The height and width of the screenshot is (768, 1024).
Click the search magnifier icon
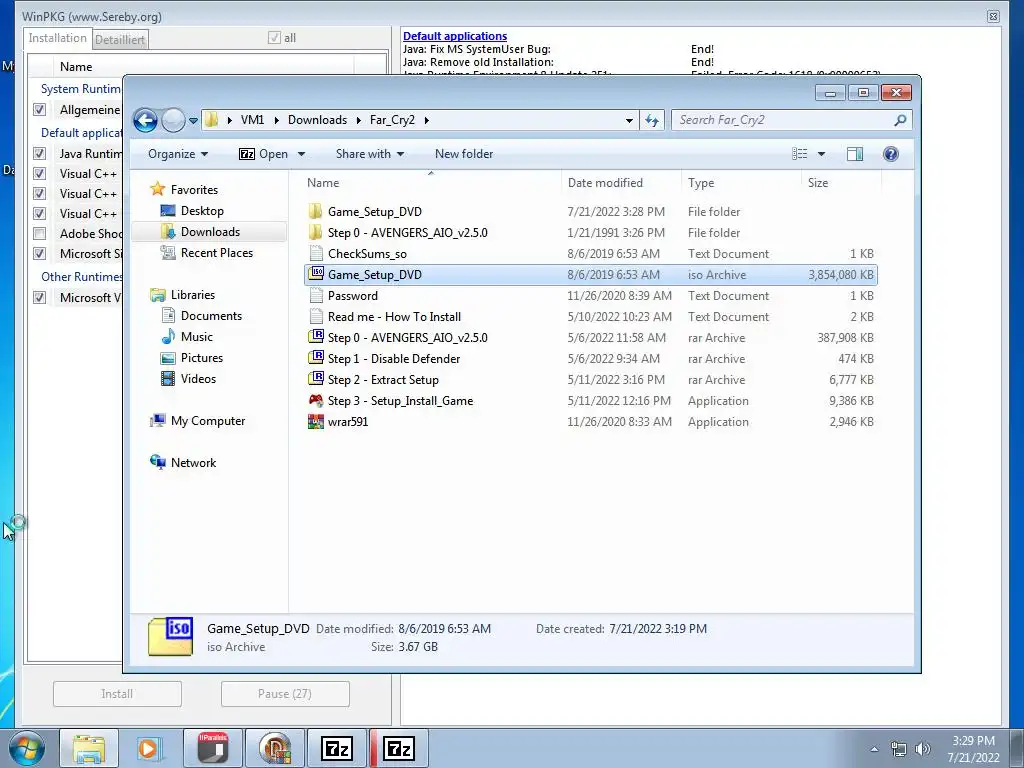(900, 120)
